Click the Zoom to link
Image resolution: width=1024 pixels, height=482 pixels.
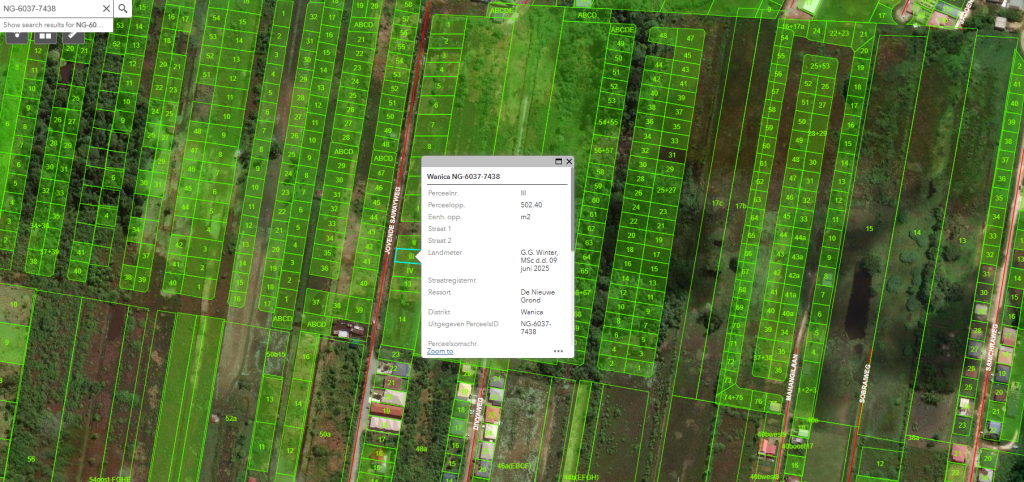[440, 351]
